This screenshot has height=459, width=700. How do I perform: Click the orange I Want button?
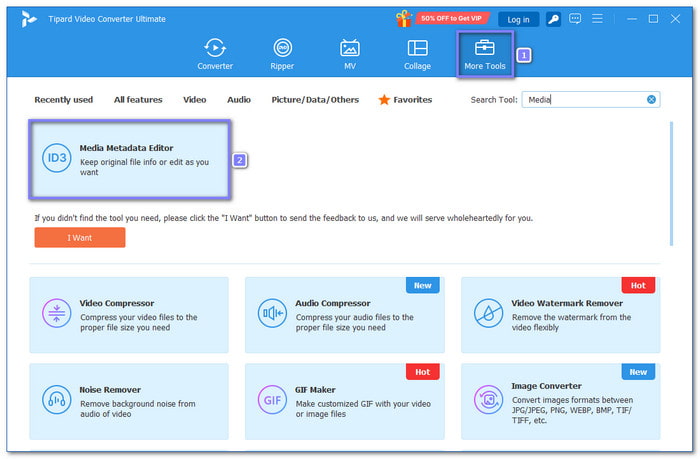(x=80, y=238)
